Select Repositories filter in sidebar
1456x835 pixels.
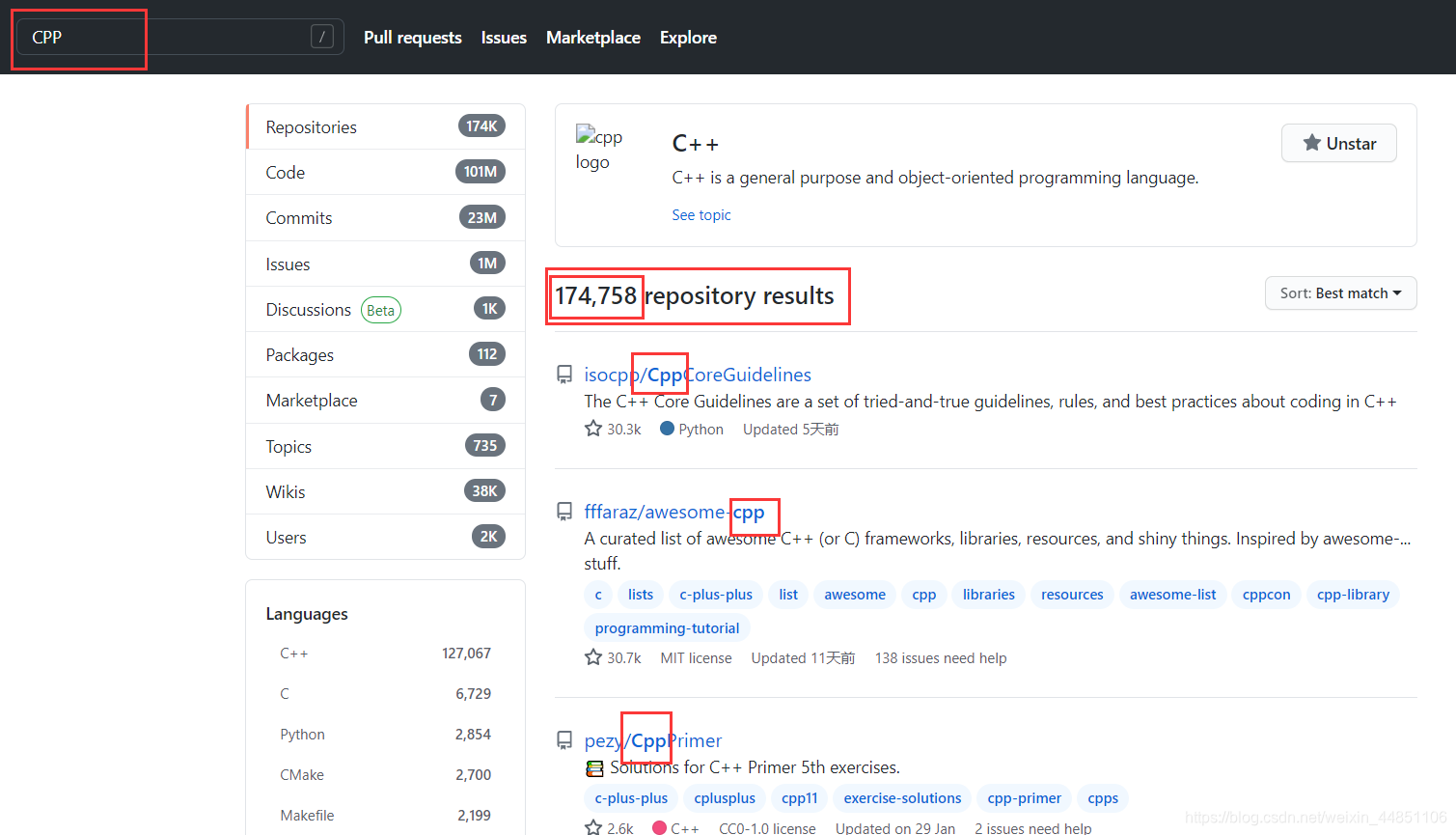[x=386, y=126]
